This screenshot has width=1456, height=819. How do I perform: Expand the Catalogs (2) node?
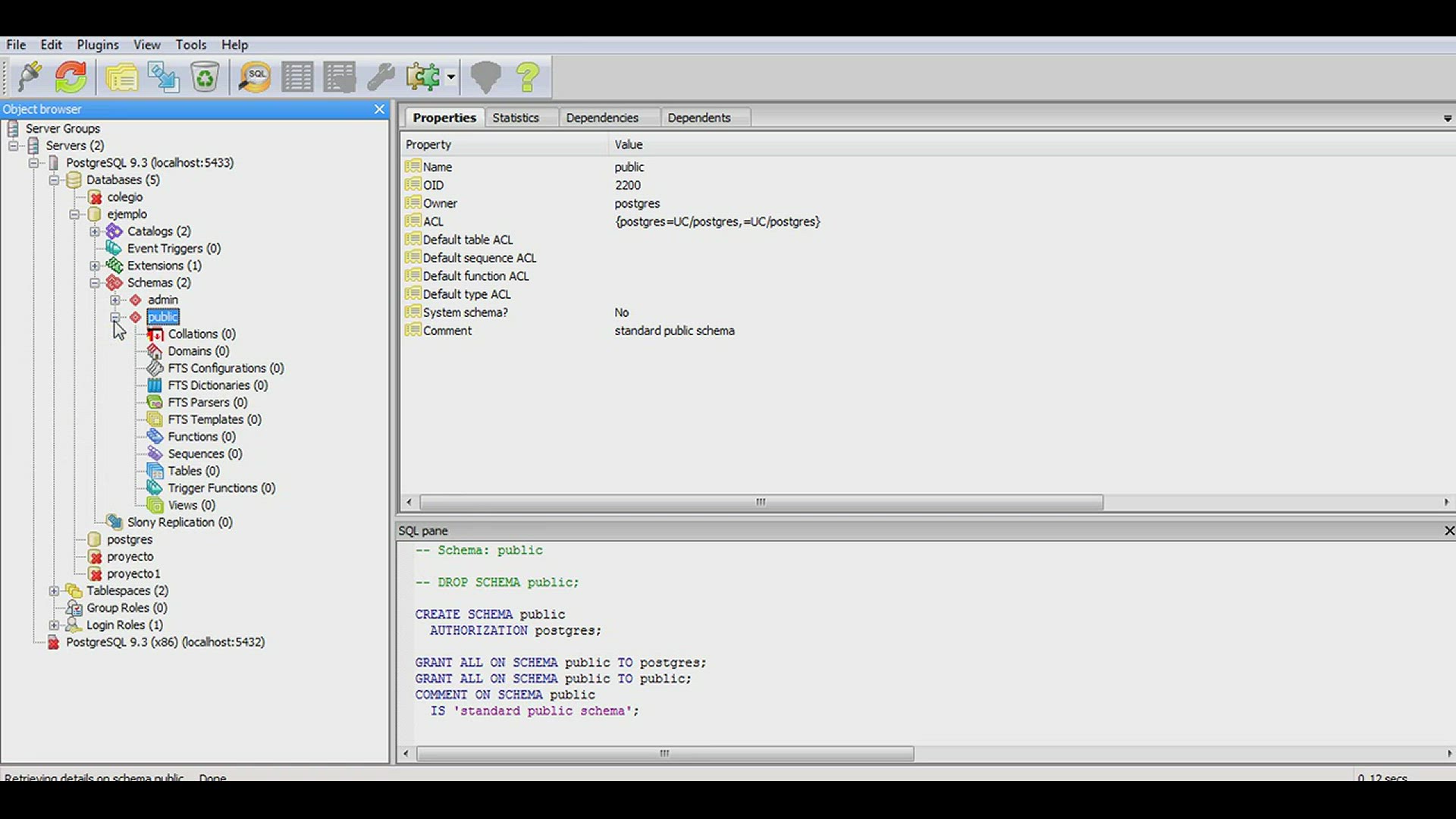click(95, 231)
